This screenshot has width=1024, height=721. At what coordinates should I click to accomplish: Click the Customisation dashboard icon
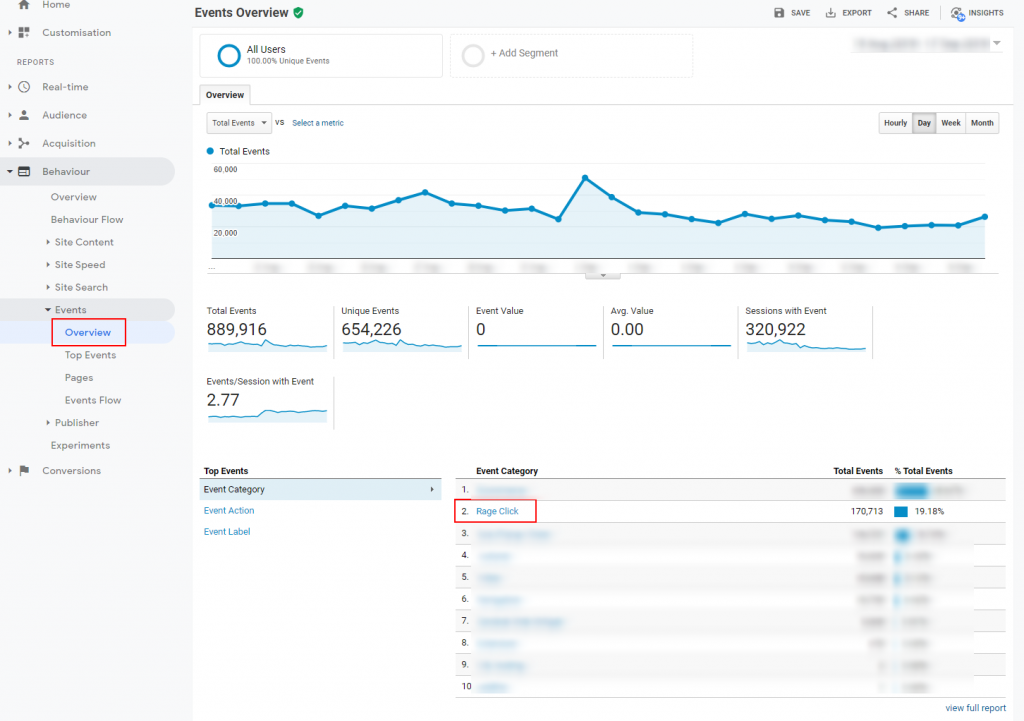tap(24, 33)
